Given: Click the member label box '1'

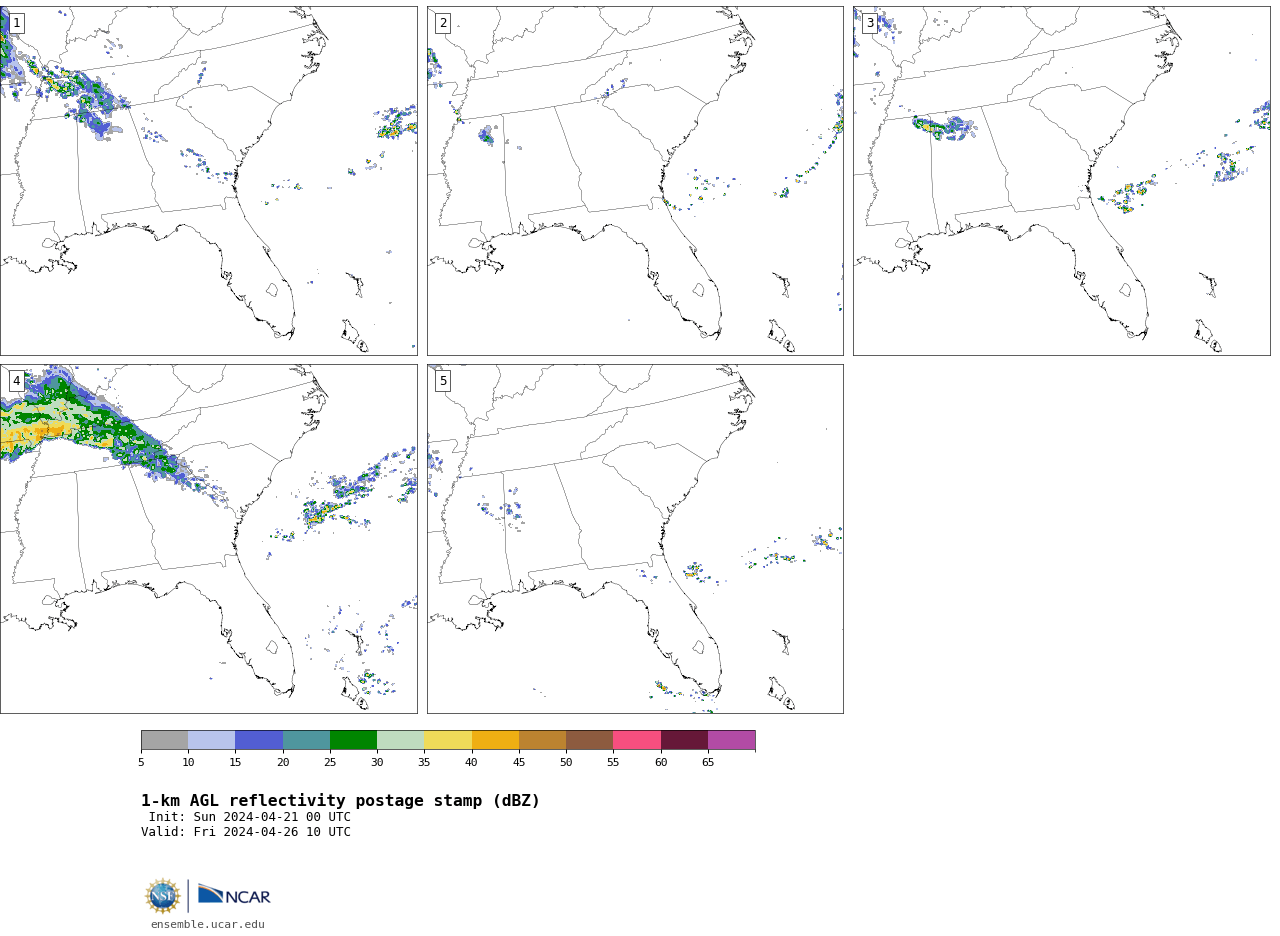Looking at the screenshot, I should [x=16, y=23].
